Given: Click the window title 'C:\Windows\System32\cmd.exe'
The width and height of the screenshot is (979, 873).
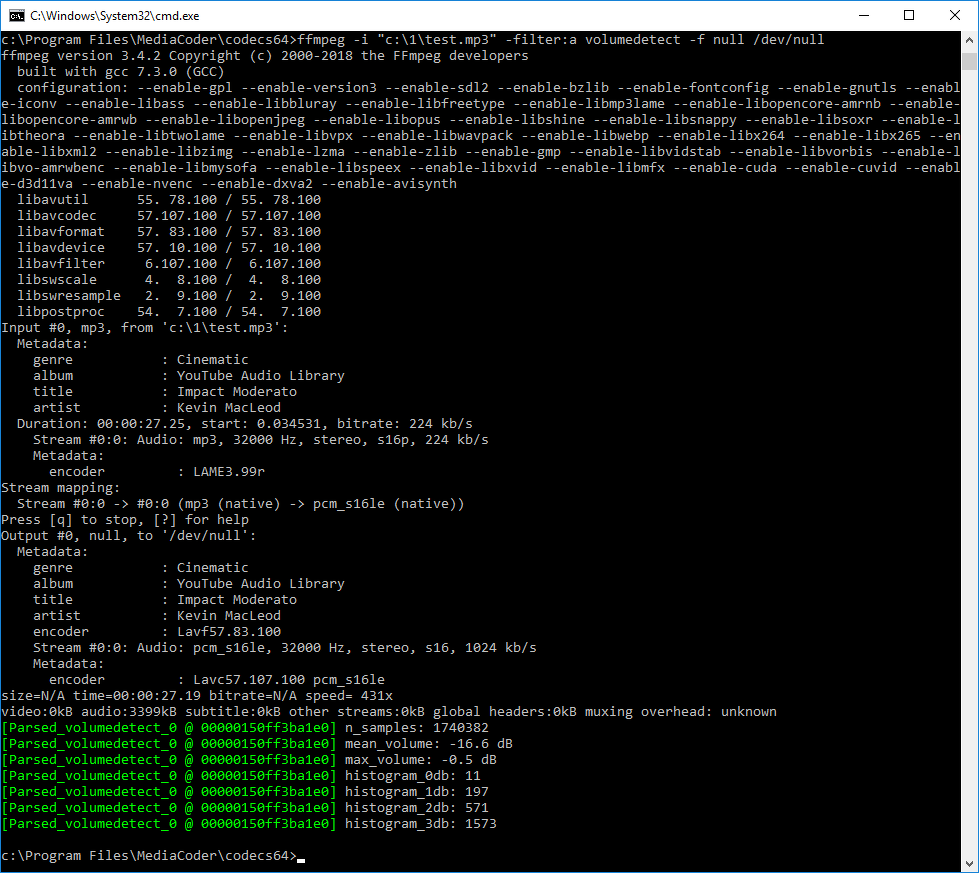Looking at the screenshot, I should 115,16.
